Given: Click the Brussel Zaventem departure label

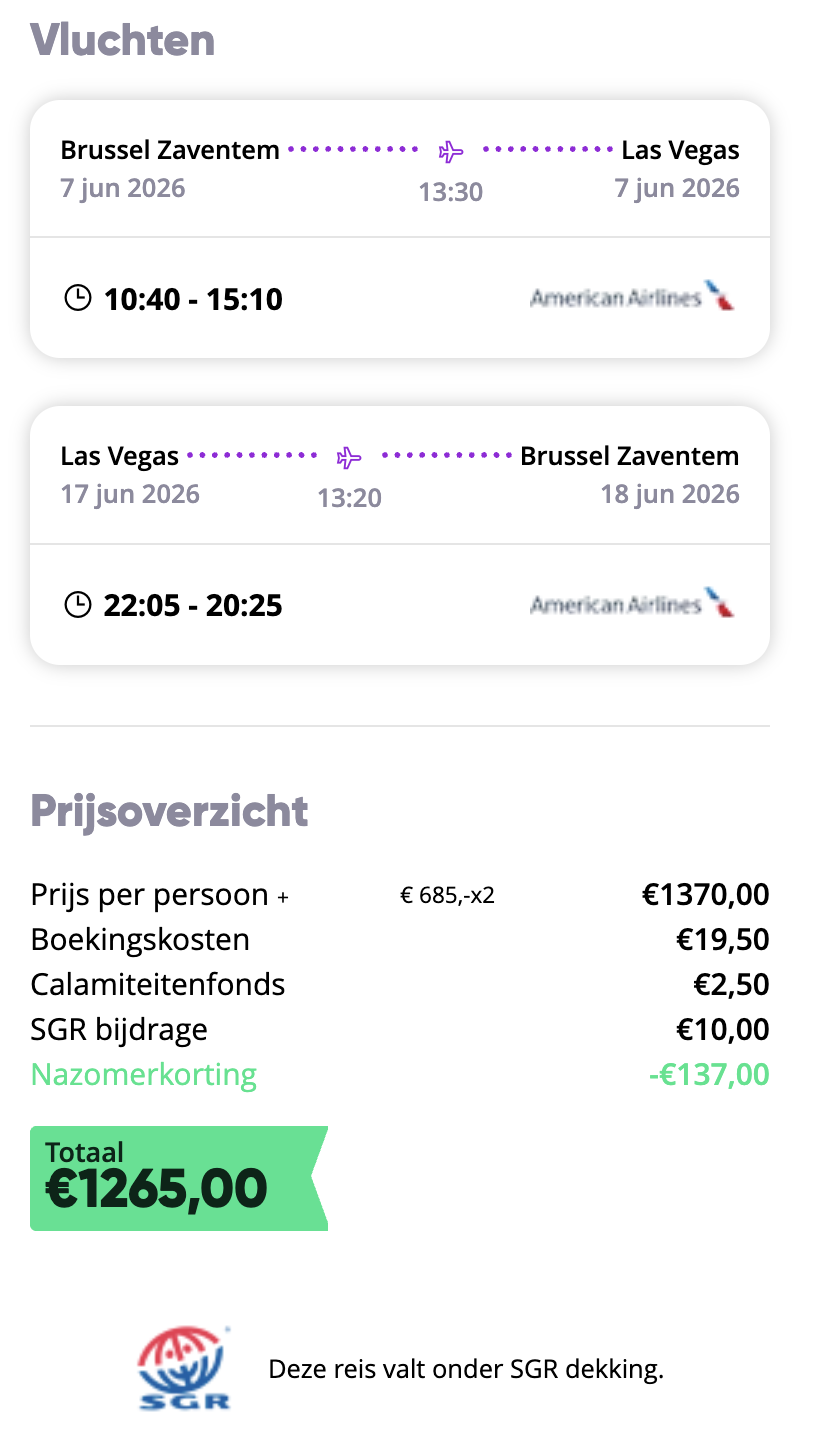Looking at the screenshot, I should coord(170,151).
